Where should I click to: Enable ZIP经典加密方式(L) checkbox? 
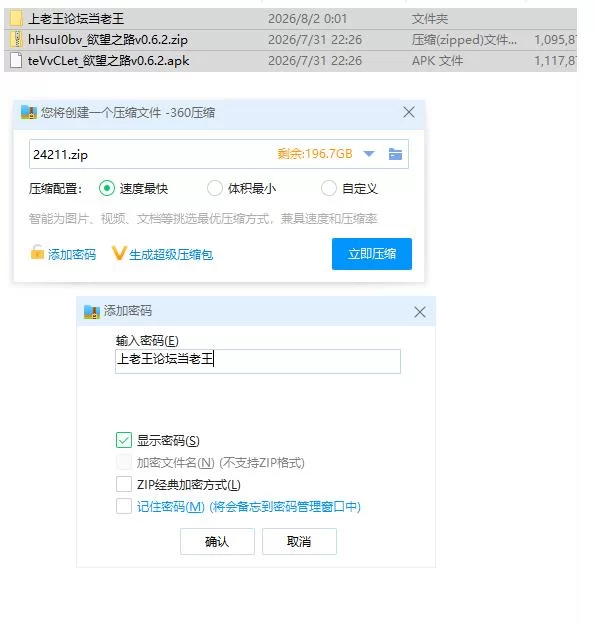124,484
